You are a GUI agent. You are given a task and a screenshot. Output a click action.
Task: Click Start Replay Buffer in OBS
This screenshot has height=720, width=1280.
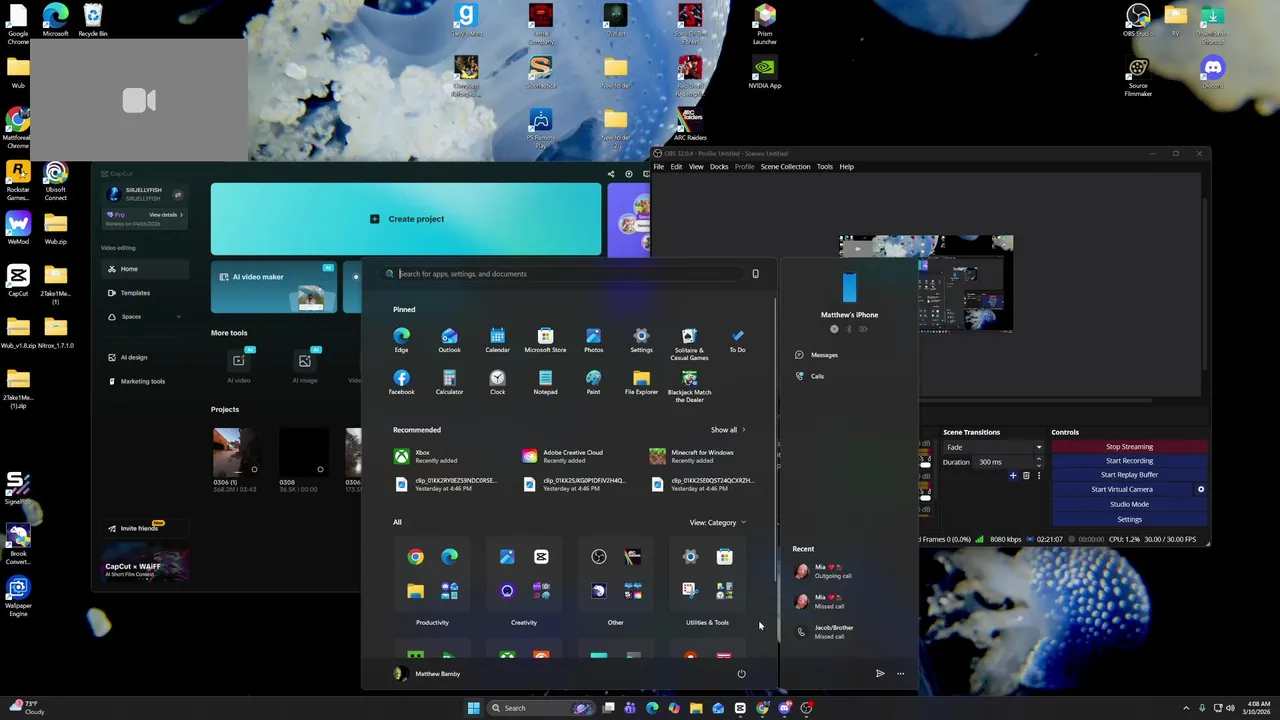[1129, 475]
